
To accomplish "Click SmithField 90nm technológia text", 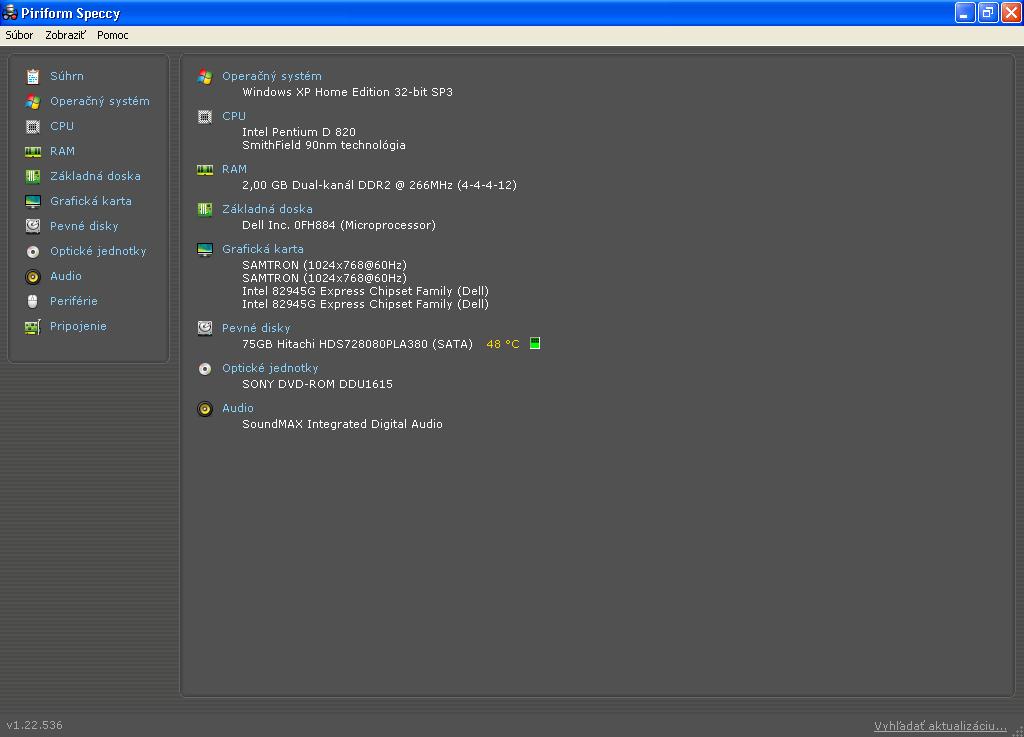I will [x=324, y=145].
